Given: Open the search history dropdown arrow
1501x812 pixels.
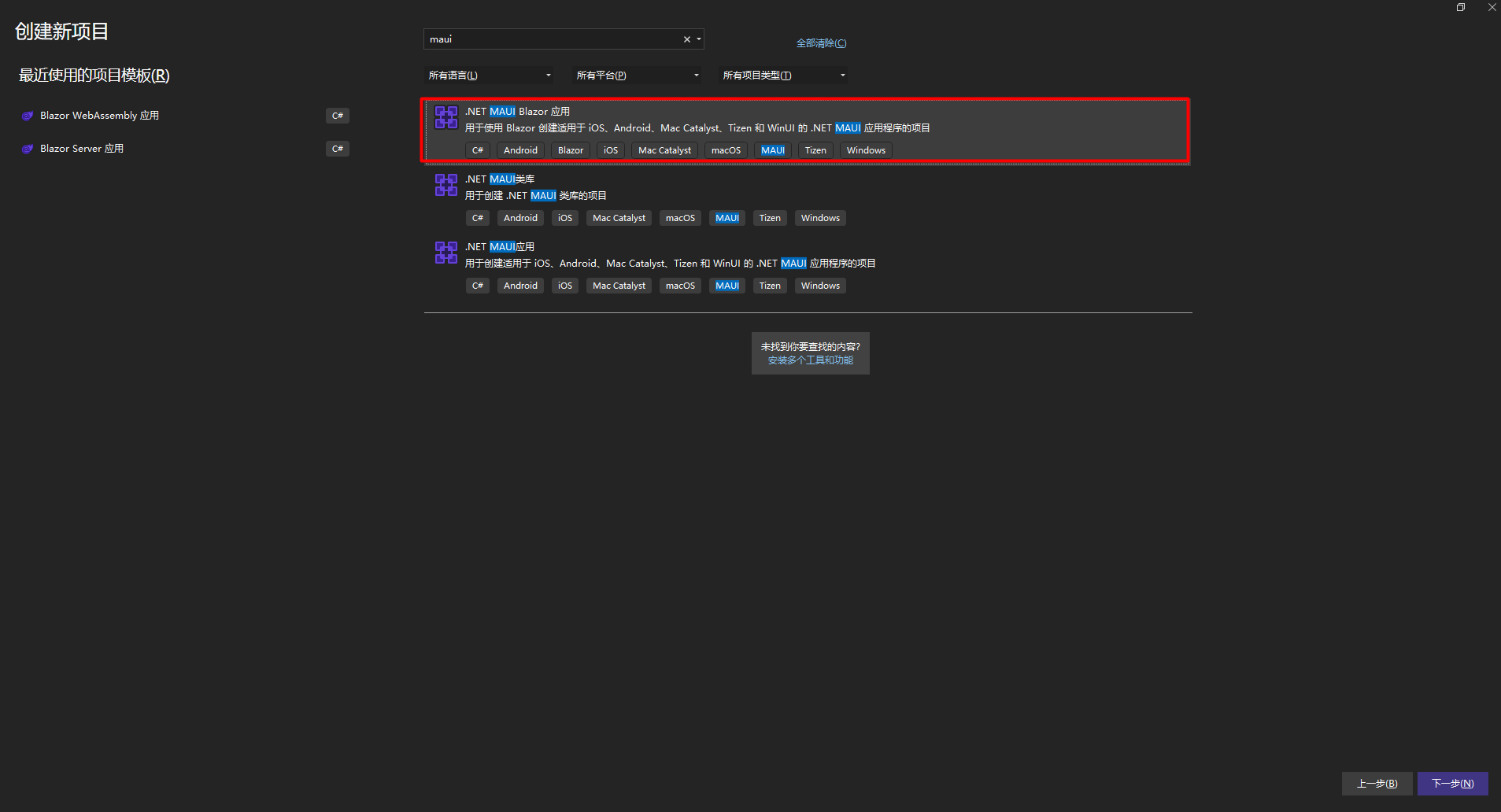Looking at the screenshot, I should (699, 39).
